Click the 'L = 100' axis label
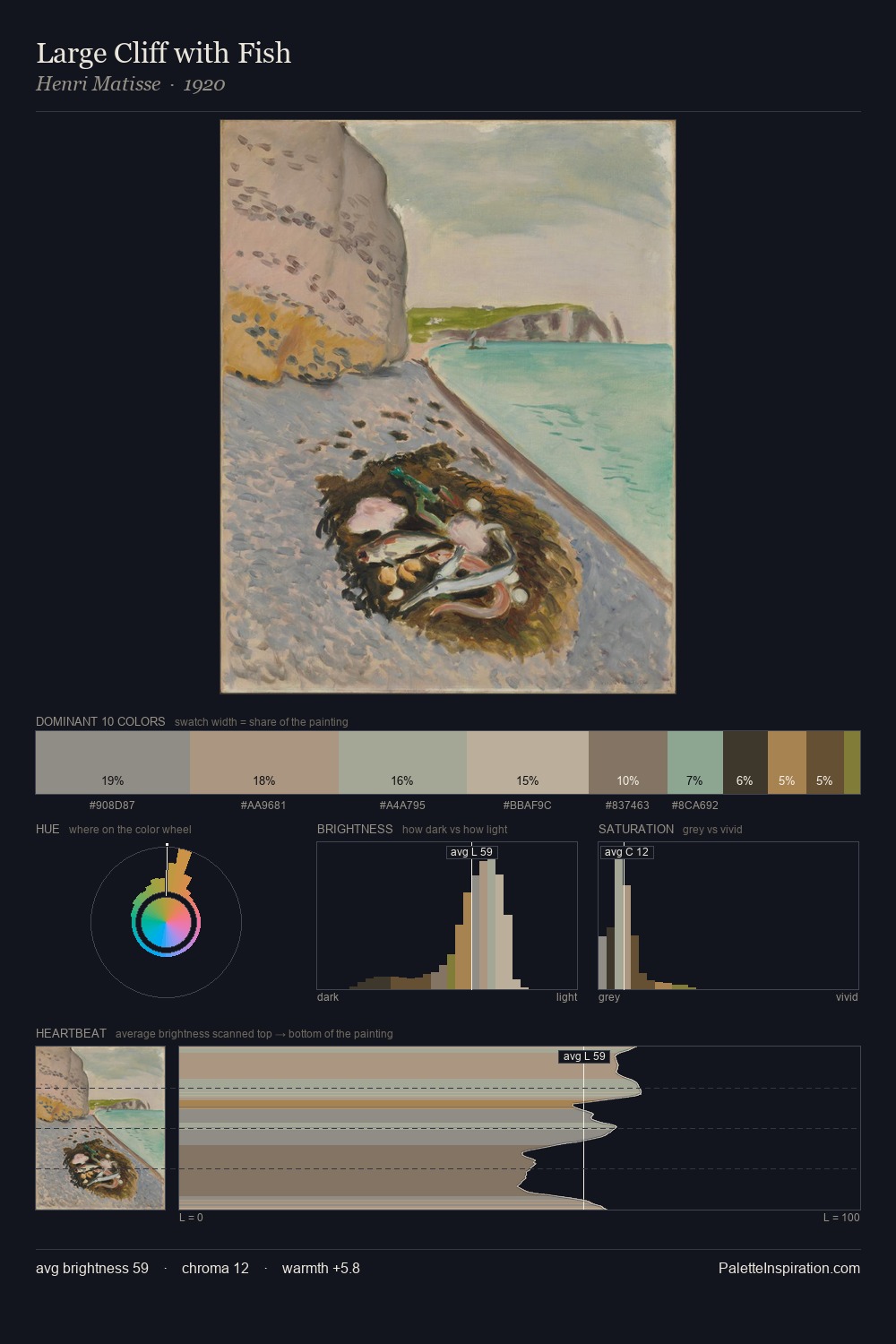896x1344 pixels. tap(841, 1218)
